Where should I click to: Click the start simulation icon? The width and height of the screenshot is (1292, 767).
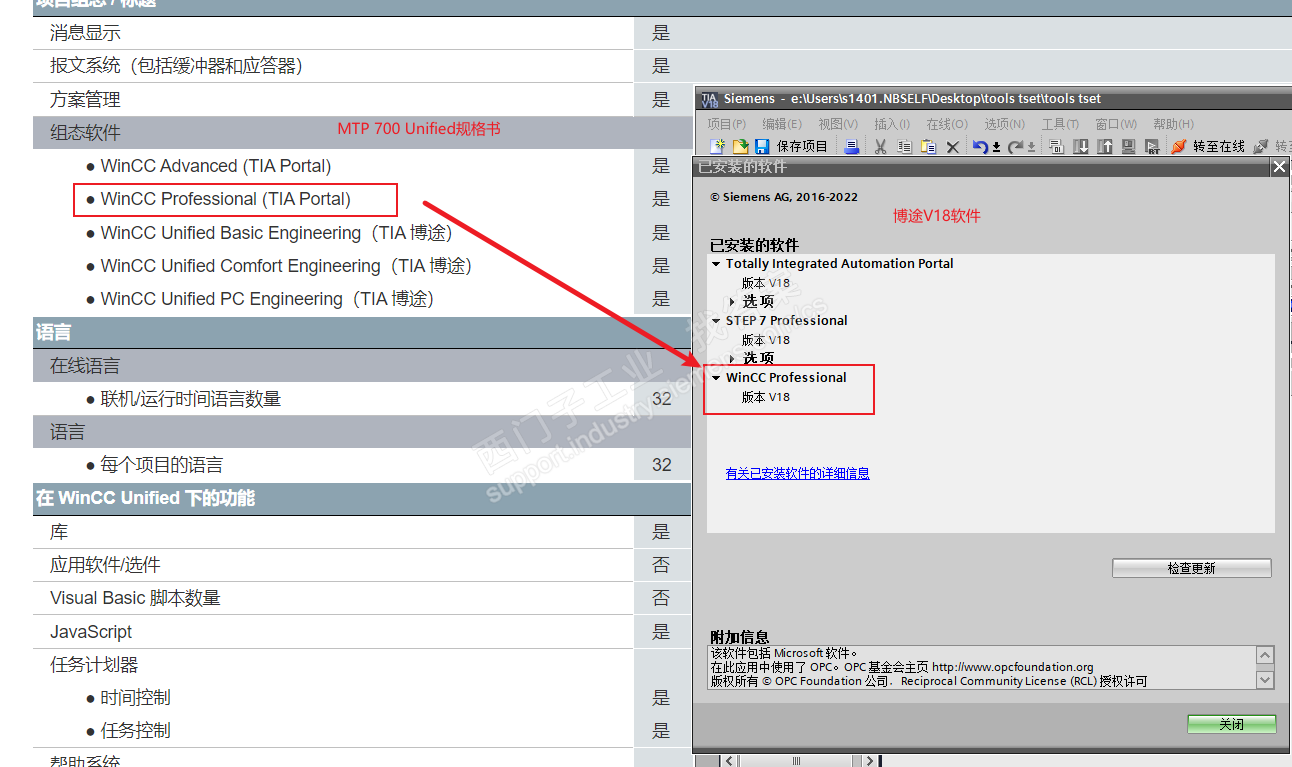pyautogui.click(x=1129, y=147)
